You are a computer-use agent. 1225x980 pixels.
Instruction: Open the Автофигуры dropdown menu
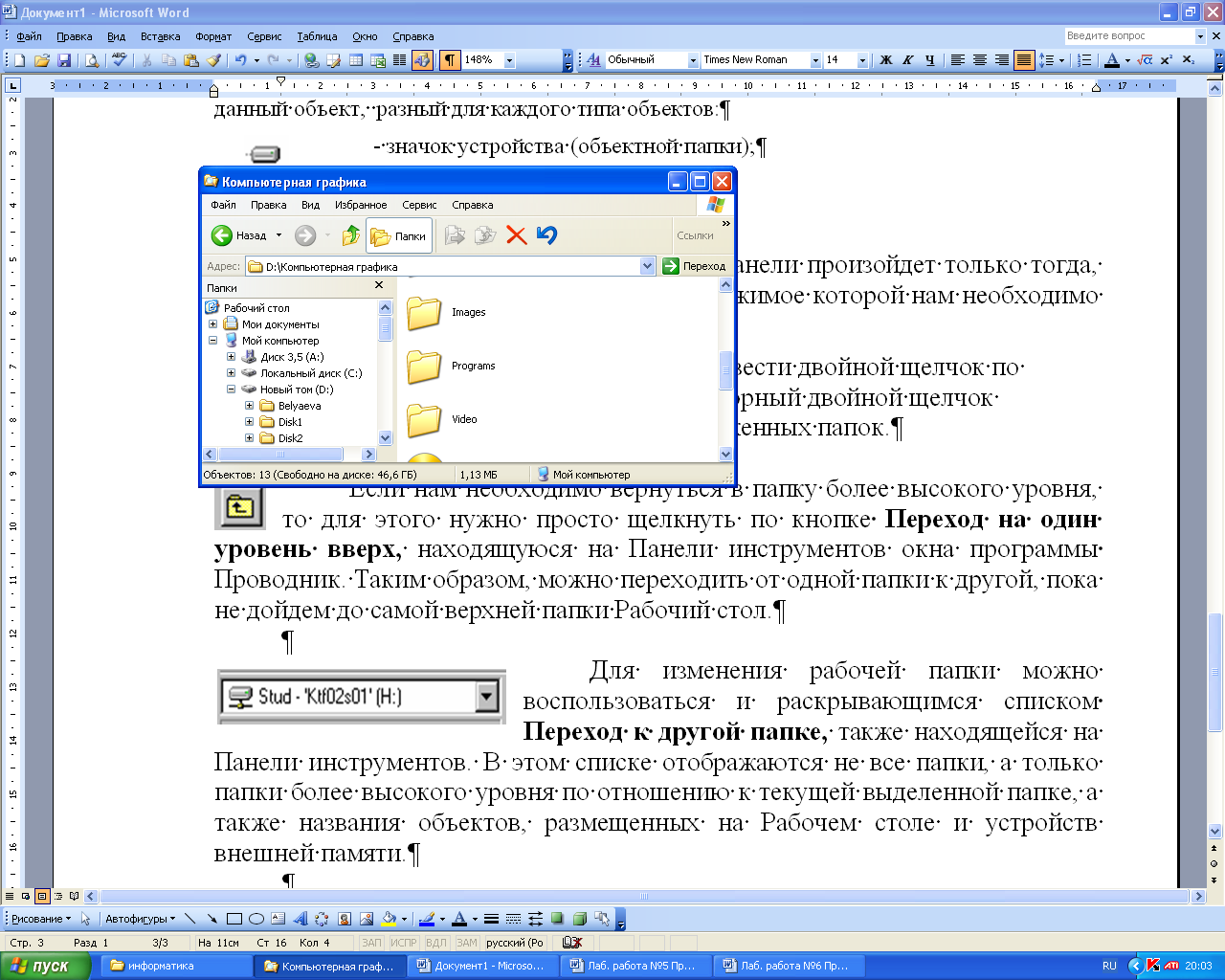(140, 919)
